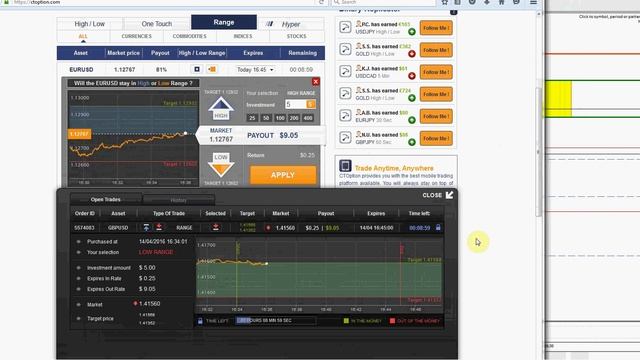Click the TIME LEFT progress bar
640x360 pixels.
pos(275,321)
